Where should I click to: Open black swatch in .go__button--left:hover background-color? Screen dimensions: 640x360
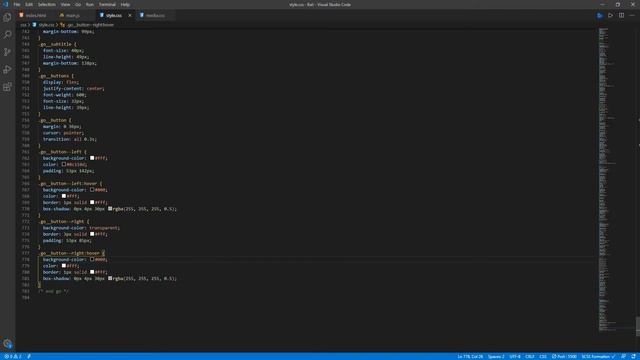coord(92,190)
